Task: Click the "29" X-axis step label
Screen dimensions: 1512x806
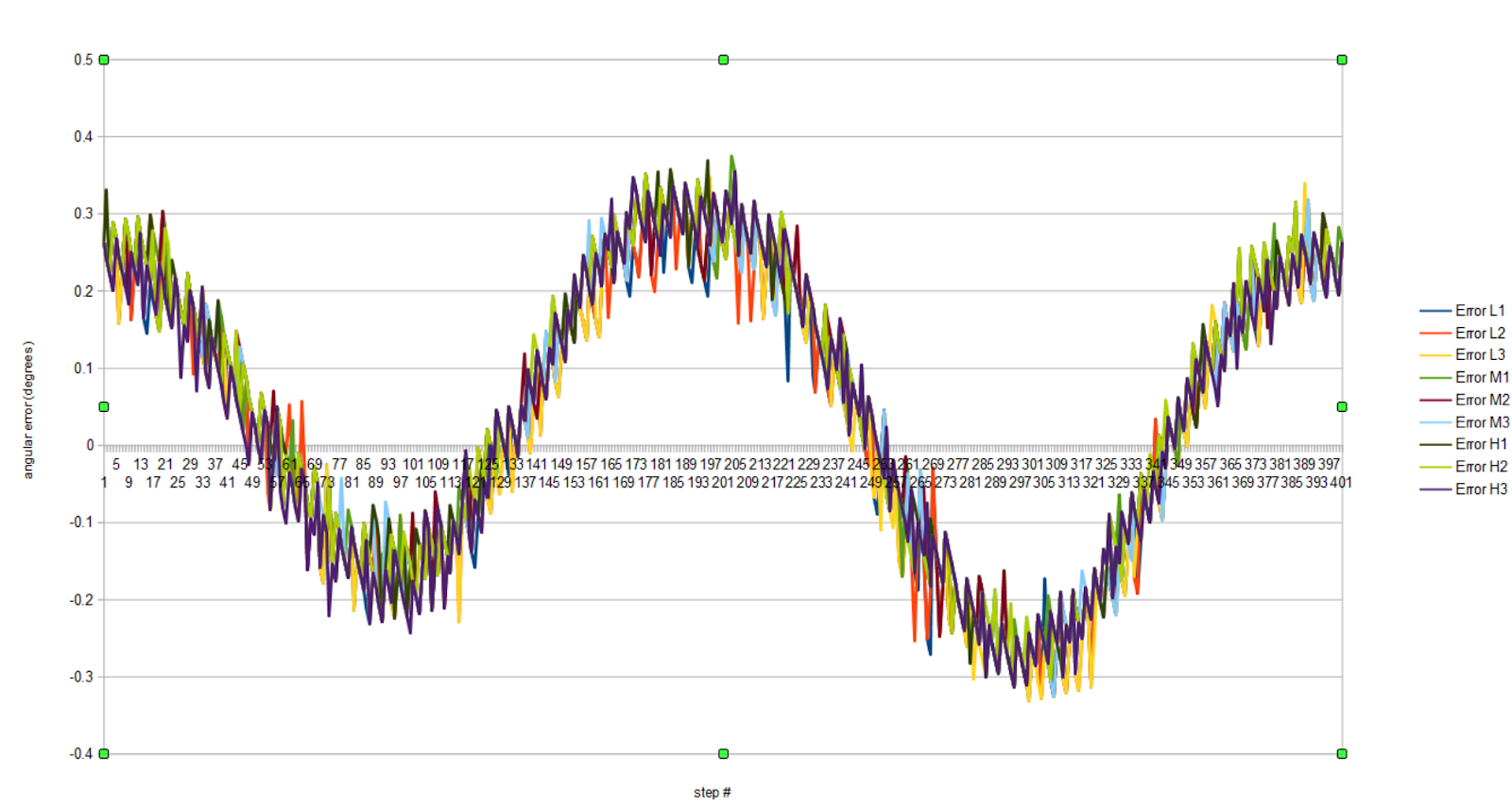Action: pos(190,464)
